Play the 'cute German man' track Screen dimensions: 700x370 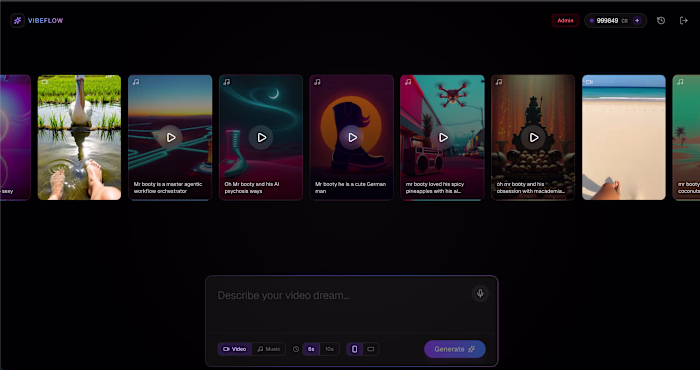[x=352, y=137]
